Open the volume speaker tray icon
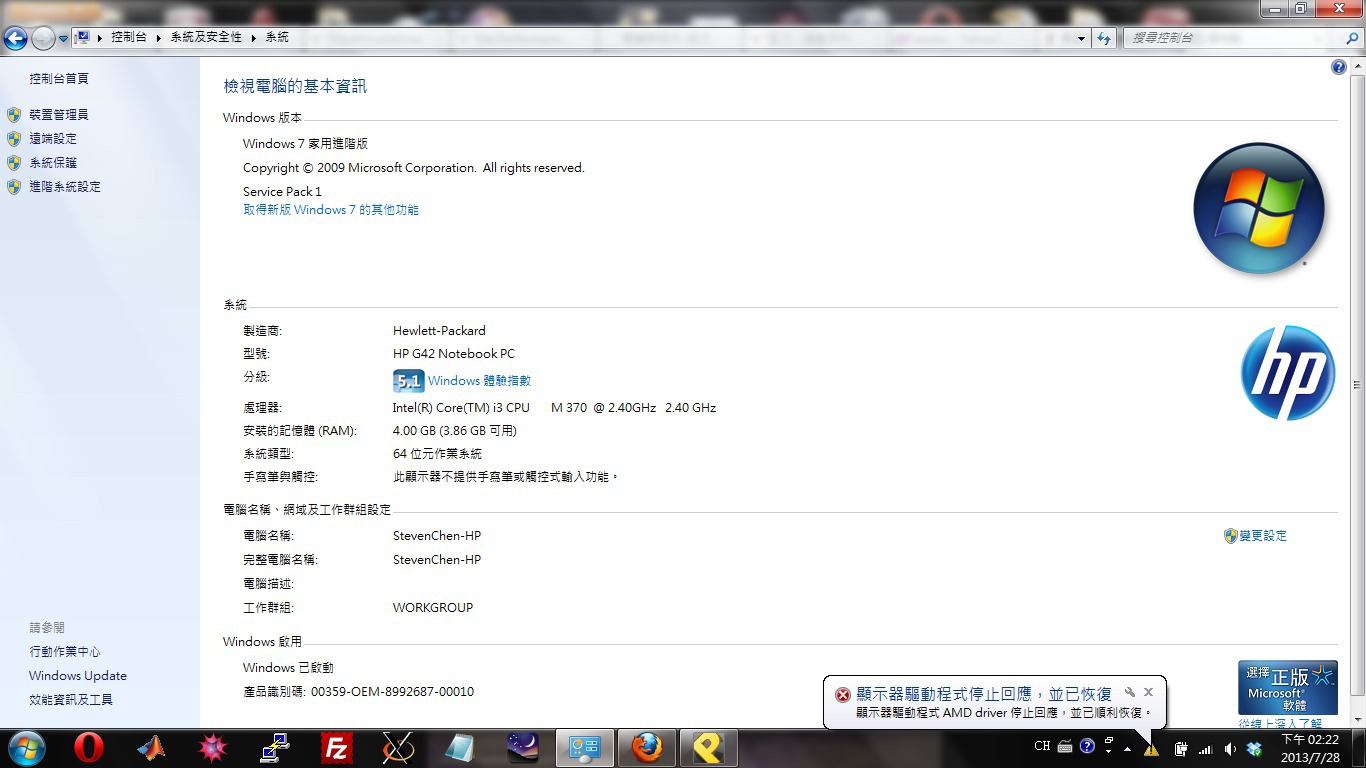This screenshot has height=768, width=1366. click(1230, 748)
